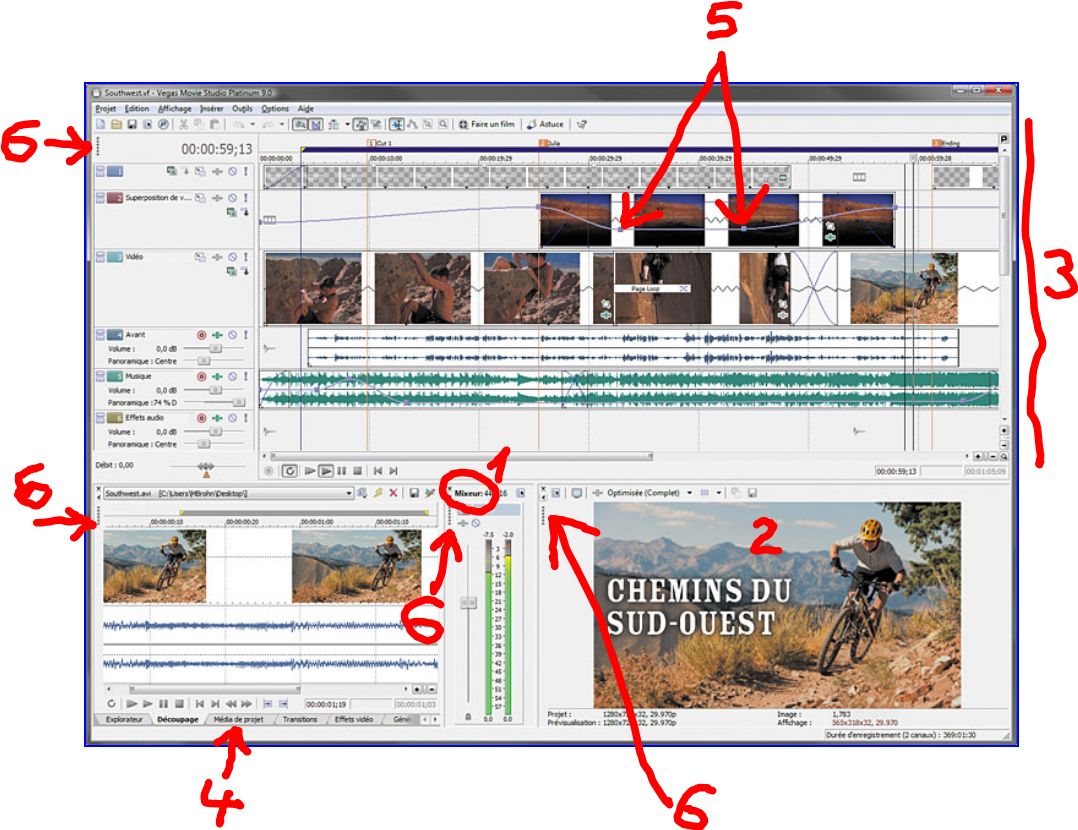Open the Projet menu

click(x=106, y=109)
